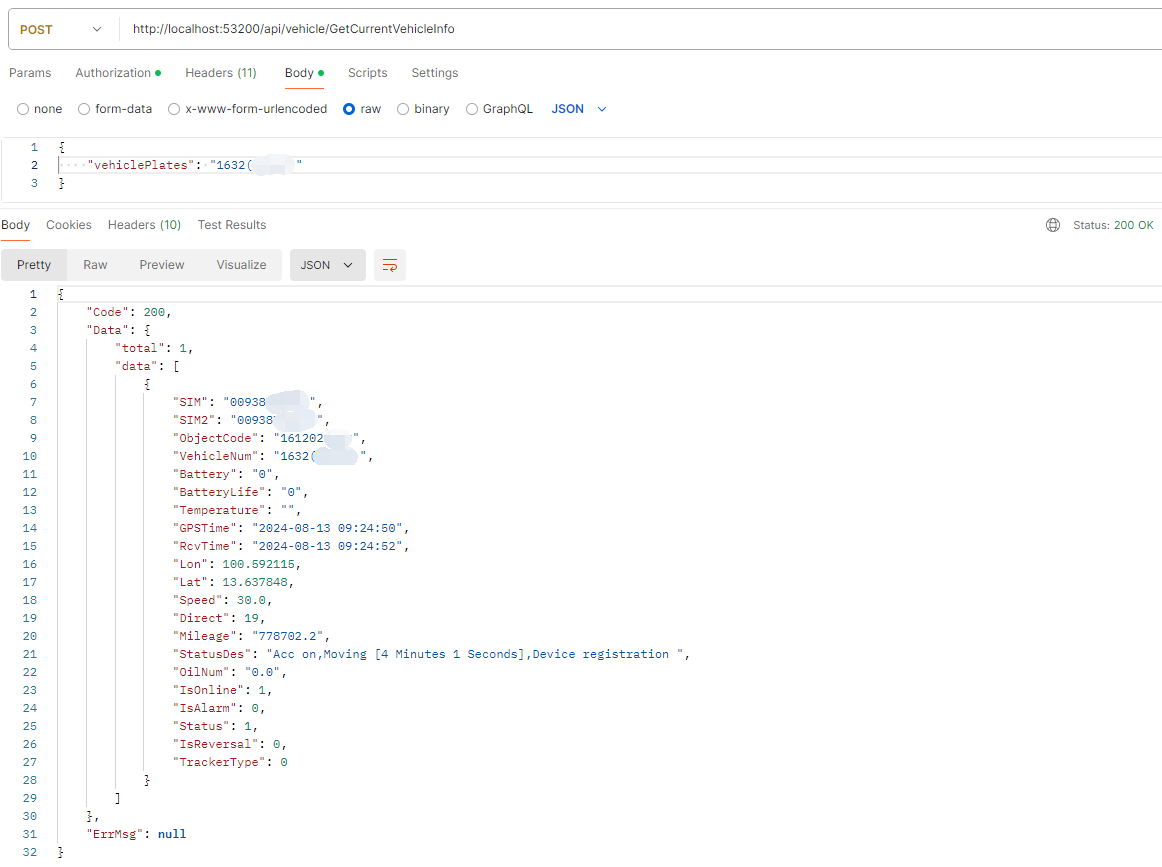Select the form-data radio button

click(84, 109)
